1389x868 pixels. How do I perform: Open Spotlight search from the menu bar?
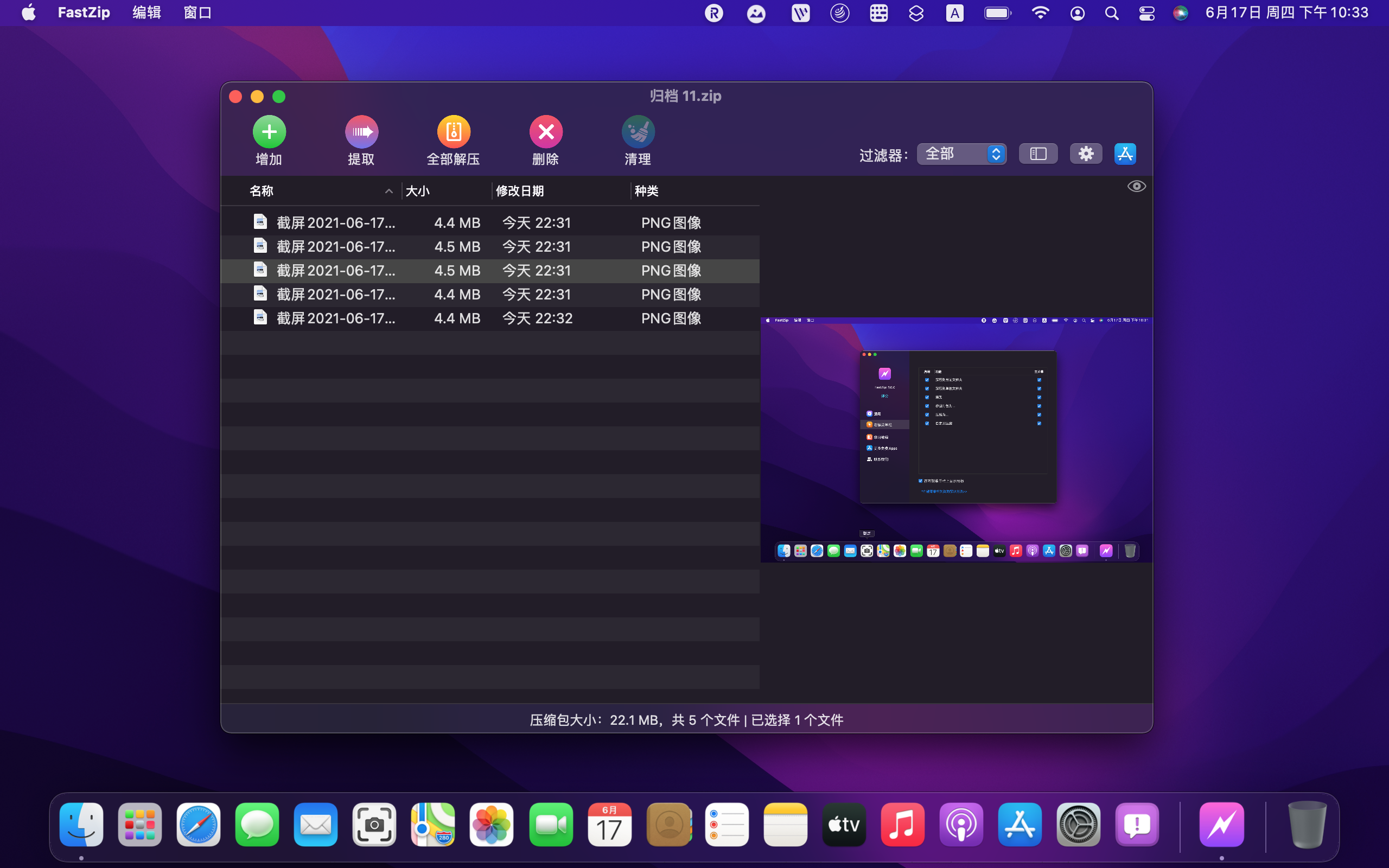click(x=1111, y=12)
